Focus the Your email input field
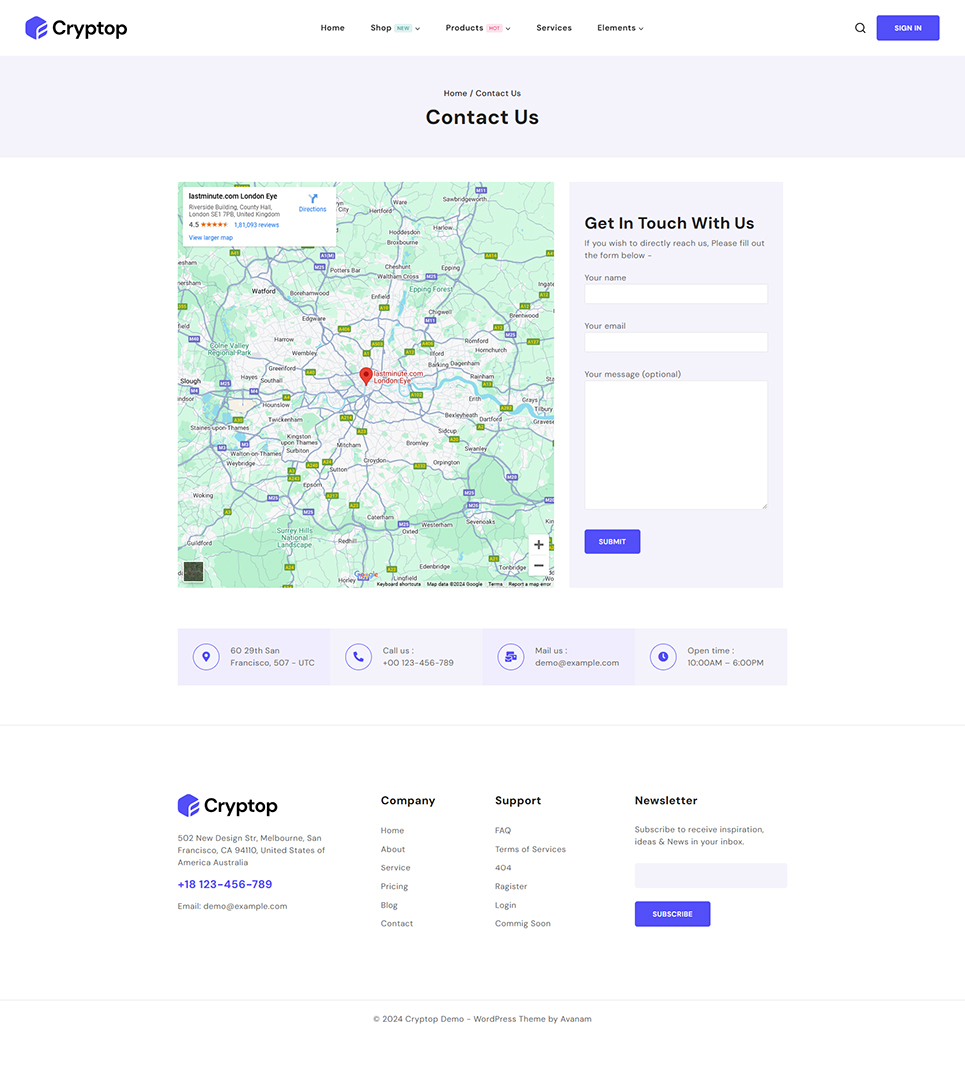Screen dimensions: 965x1071 coord(676,342)
